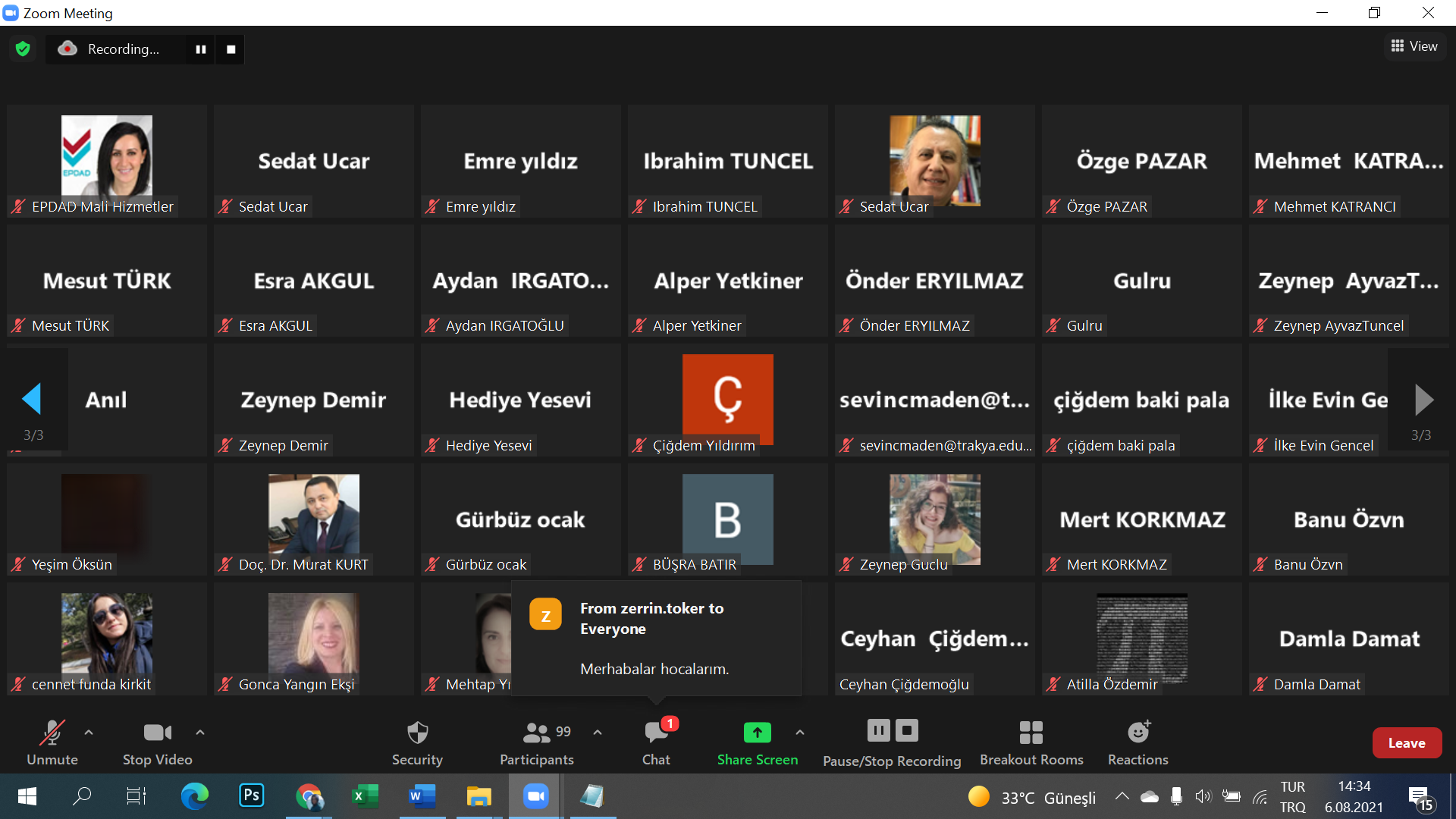Screen dimensions: 1456x819
Task: Open the Security shield options
Action: (x=417, y=742)
